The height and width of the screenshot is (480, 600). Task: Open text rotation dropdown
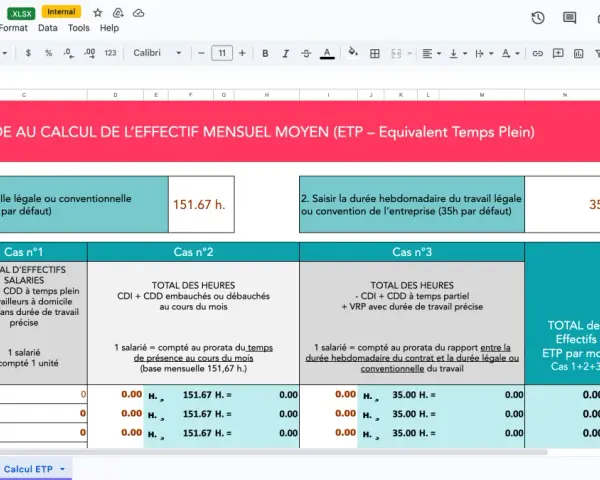[x=510, y=54]
